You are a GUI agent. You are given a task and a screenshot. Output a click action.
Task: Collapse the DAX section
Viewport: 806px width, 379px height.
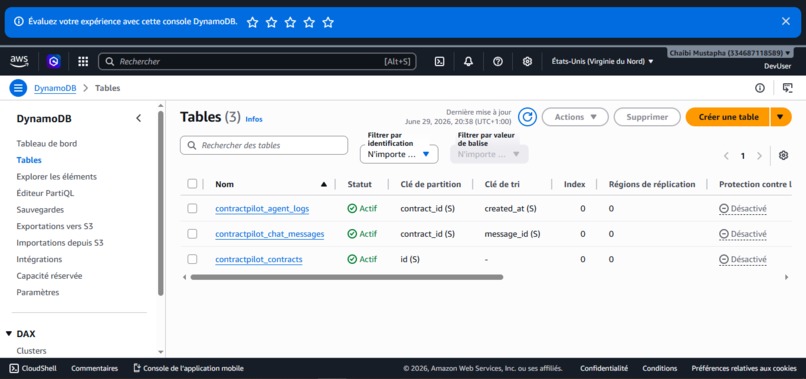point(9,334)
